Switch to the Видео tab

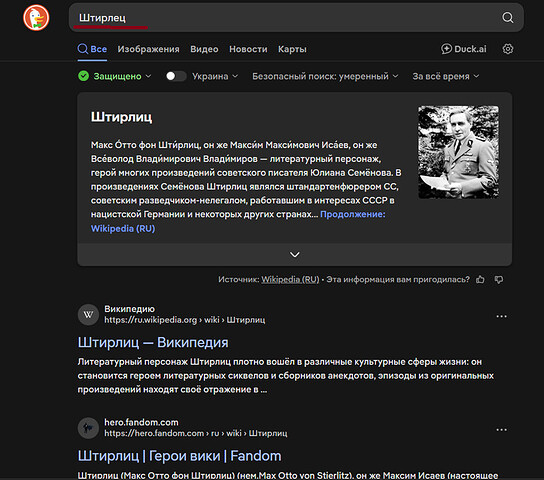204,49
